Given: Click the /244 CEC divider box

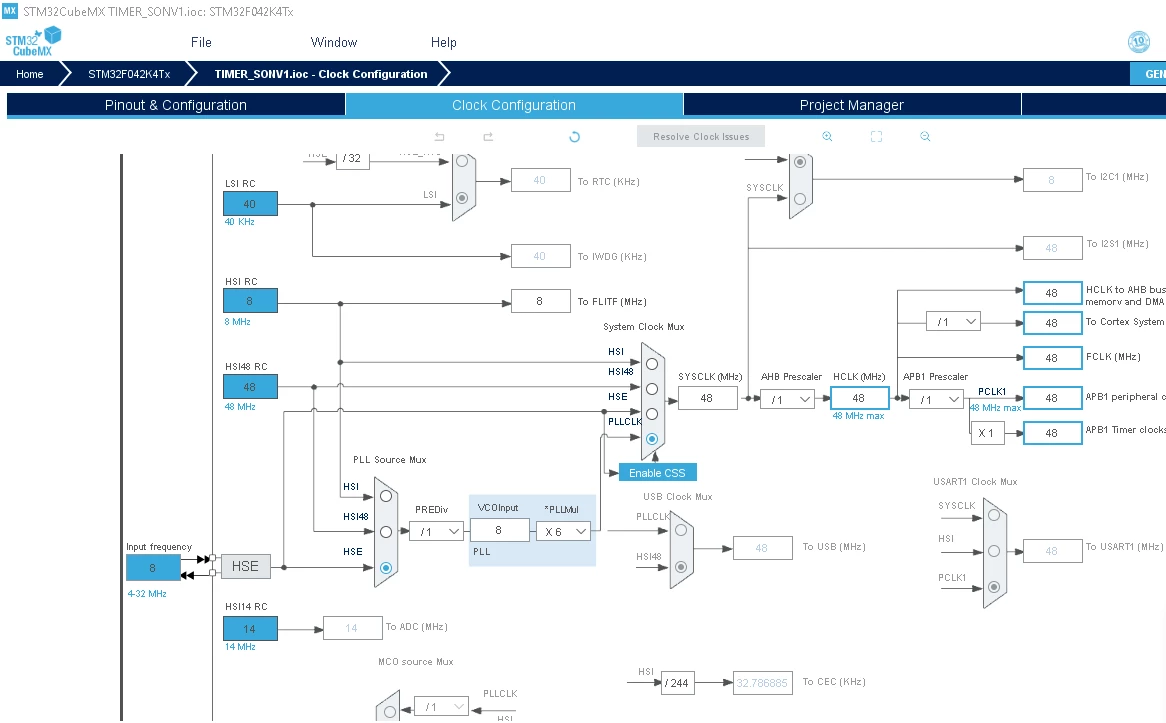Looking at the screenshot, I should (x=677, y=683).
